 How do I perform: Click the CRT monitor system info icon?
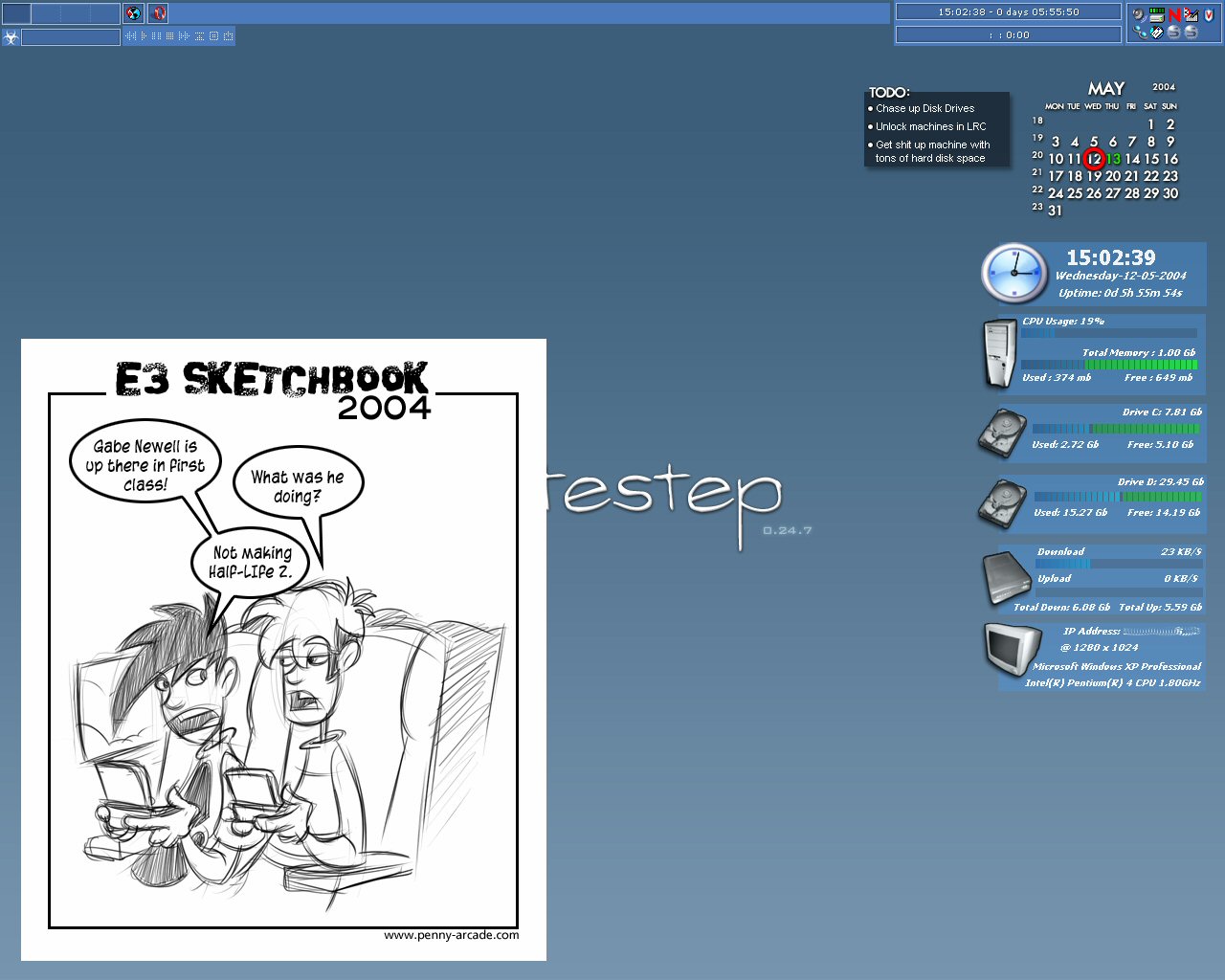(x=1014, y=649)
